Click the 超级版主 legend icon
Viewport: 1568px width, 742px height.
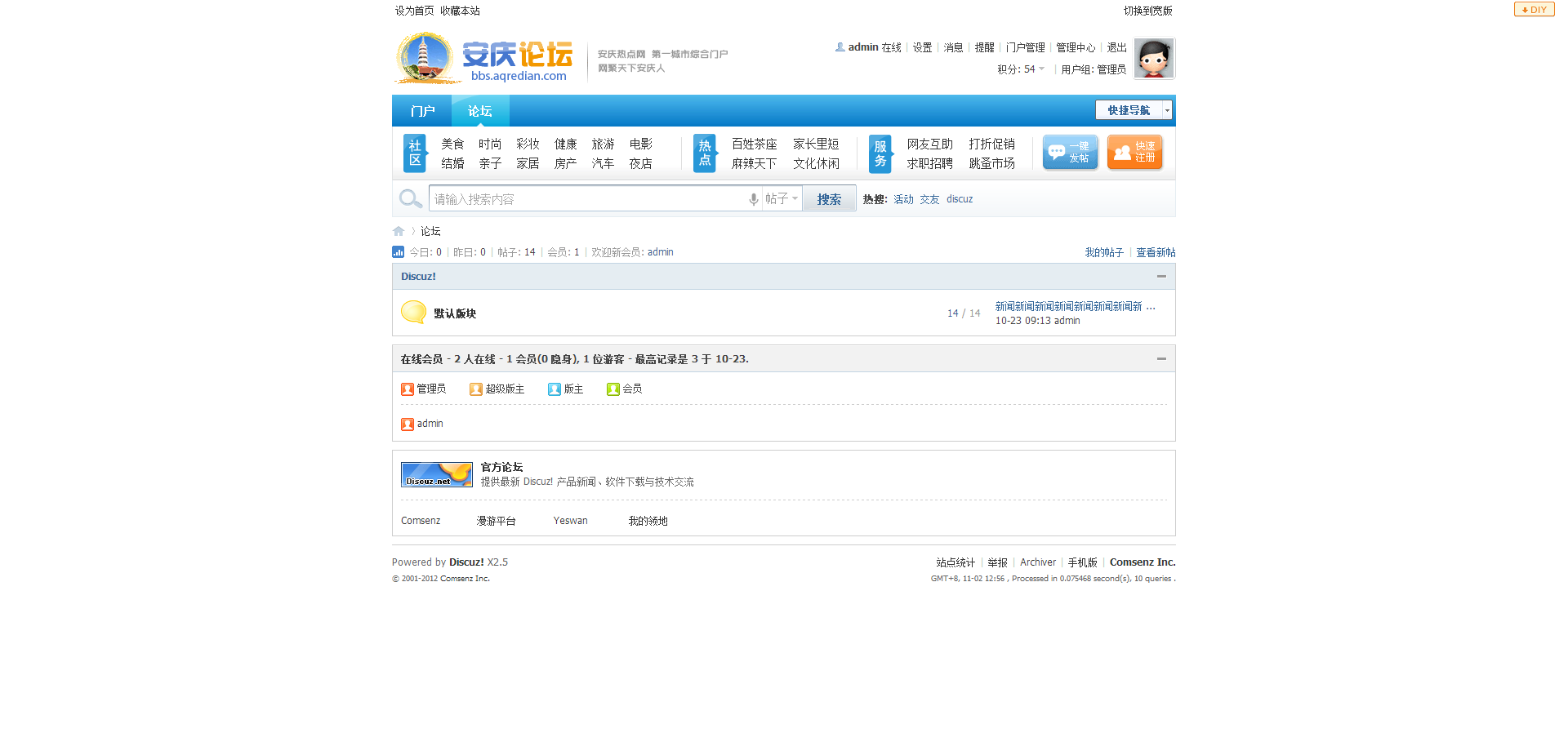coord(476,389)
